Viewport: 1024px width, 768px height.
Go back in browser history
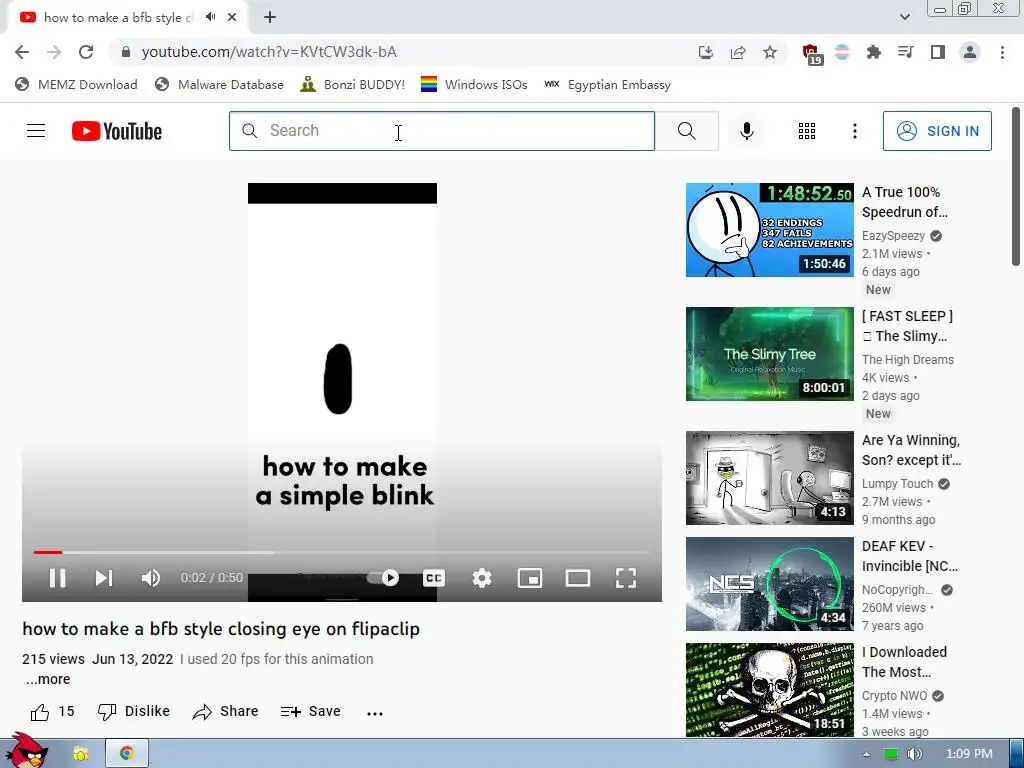click(x=22, y=52)
